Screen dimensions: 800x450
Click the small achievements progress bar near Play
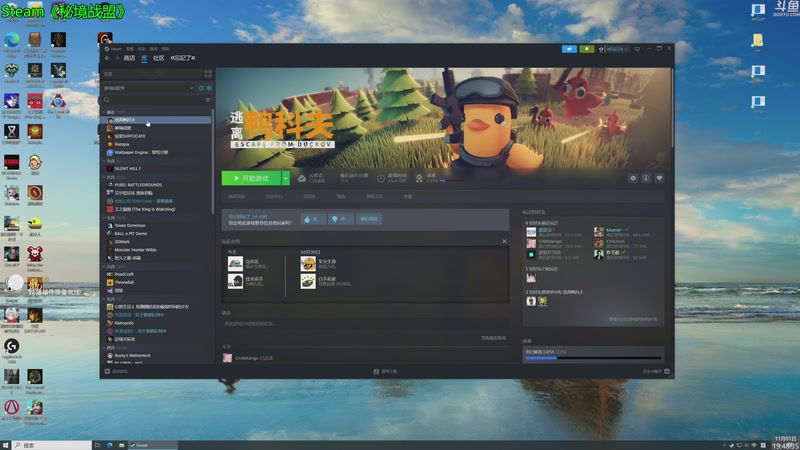(452, 181)
